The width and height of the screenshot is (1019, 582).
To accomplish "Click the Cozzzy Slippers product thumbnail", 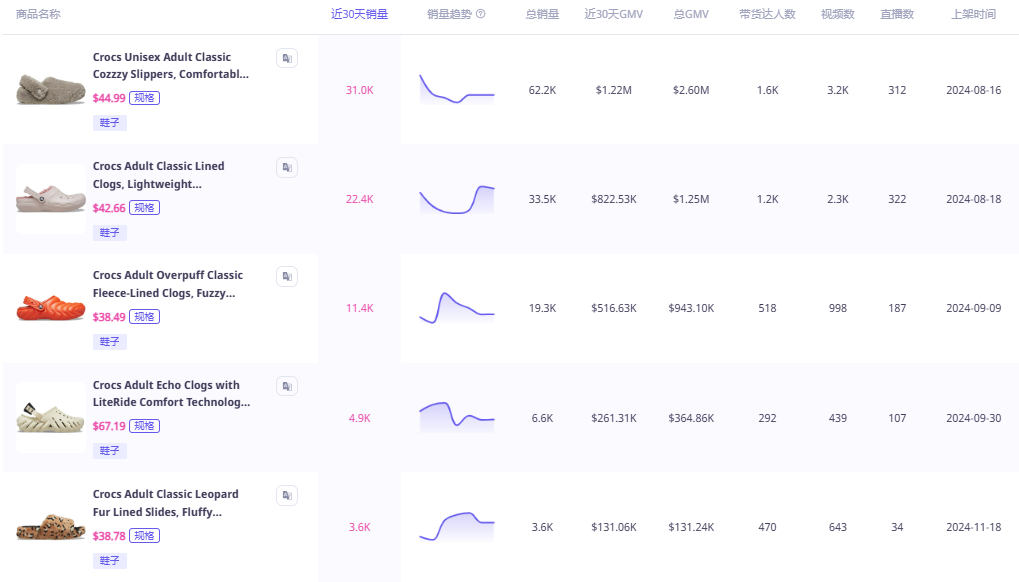I will [51, 90].
